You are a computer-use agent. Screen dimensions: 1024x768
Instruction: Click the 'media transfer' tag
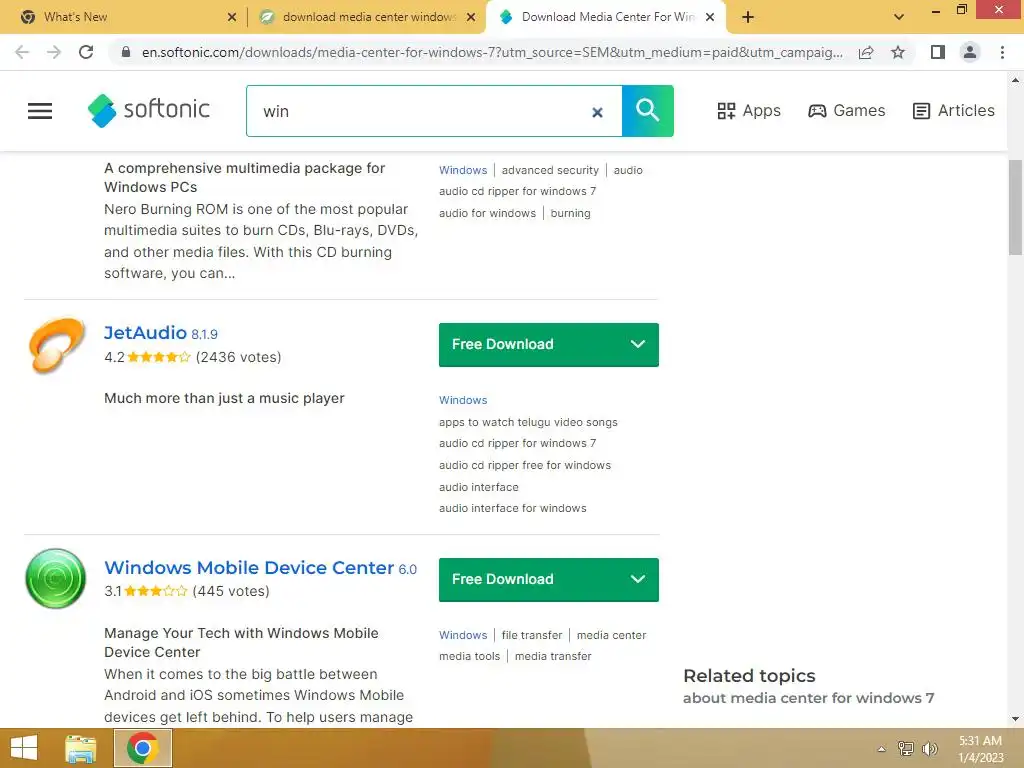click(x=553, y=656)
